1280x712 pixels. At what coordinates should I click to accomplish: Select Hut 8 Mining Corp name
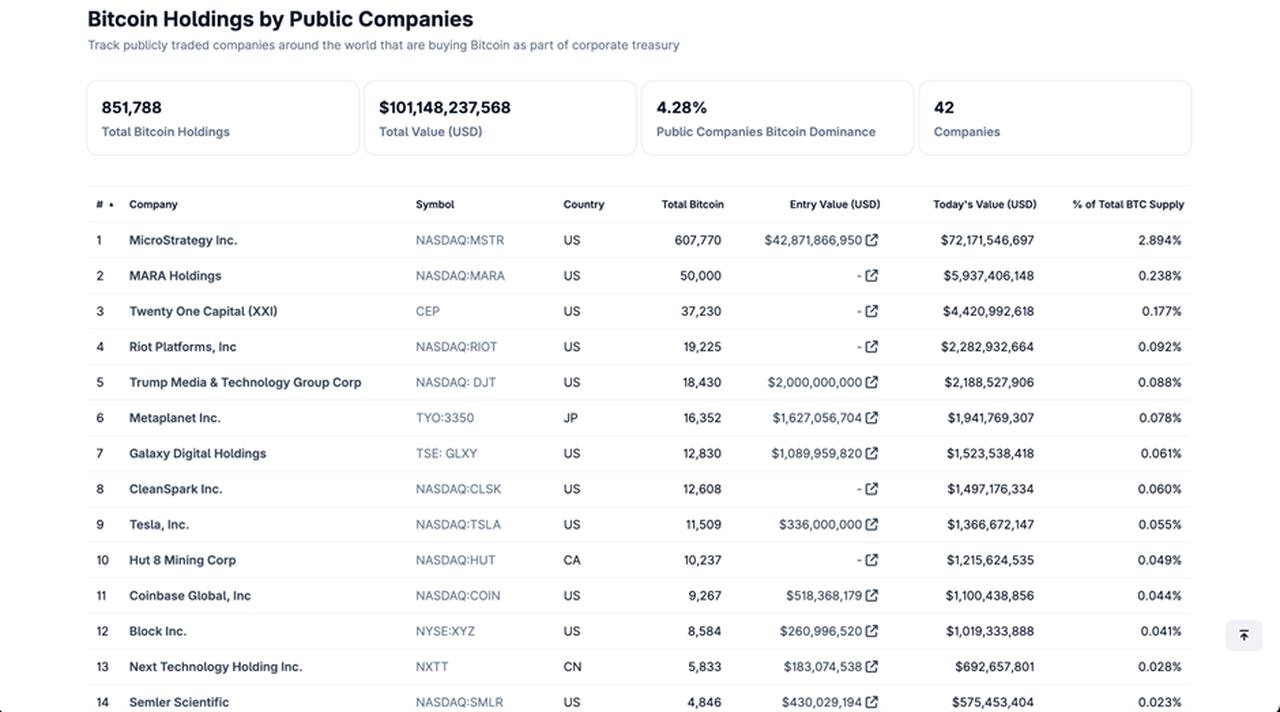tap(183, 560)
